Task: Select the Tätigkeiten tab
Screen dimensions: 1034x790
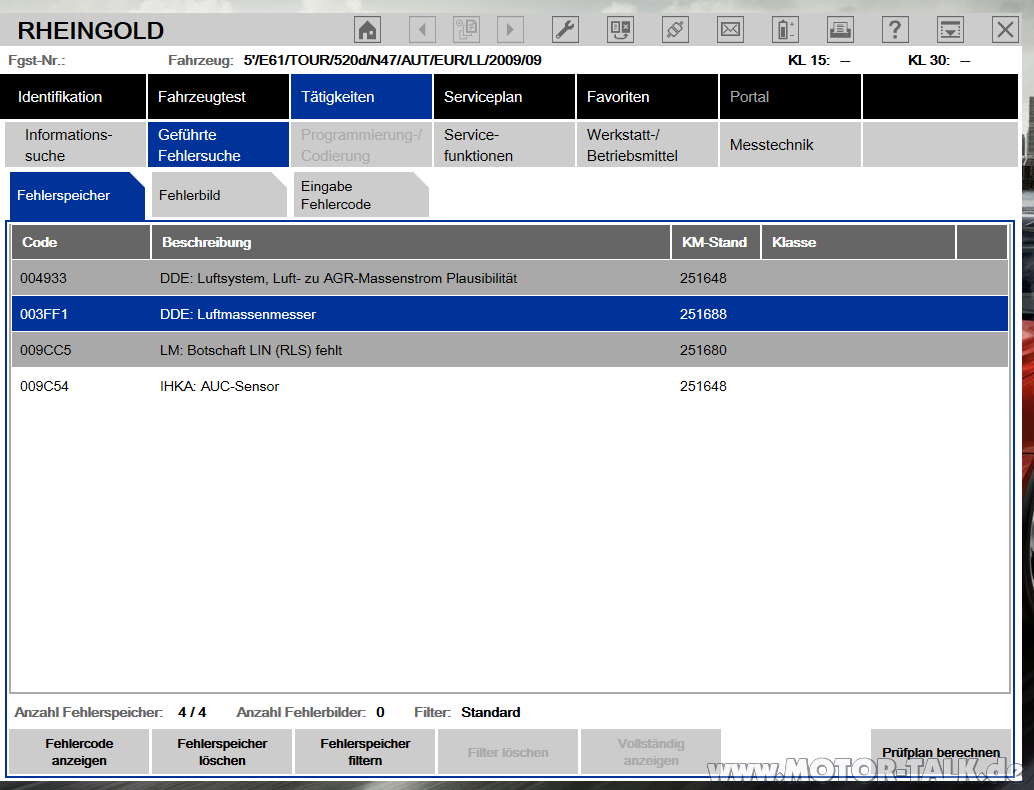Action: pos(361,97)
